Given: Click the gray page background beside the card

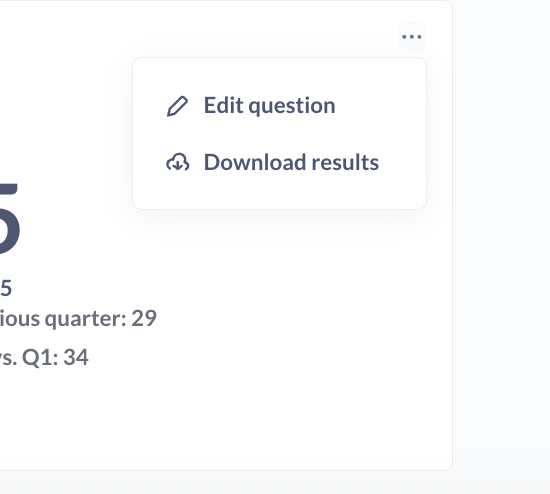Looking at the screenshot, I should 502,246.
